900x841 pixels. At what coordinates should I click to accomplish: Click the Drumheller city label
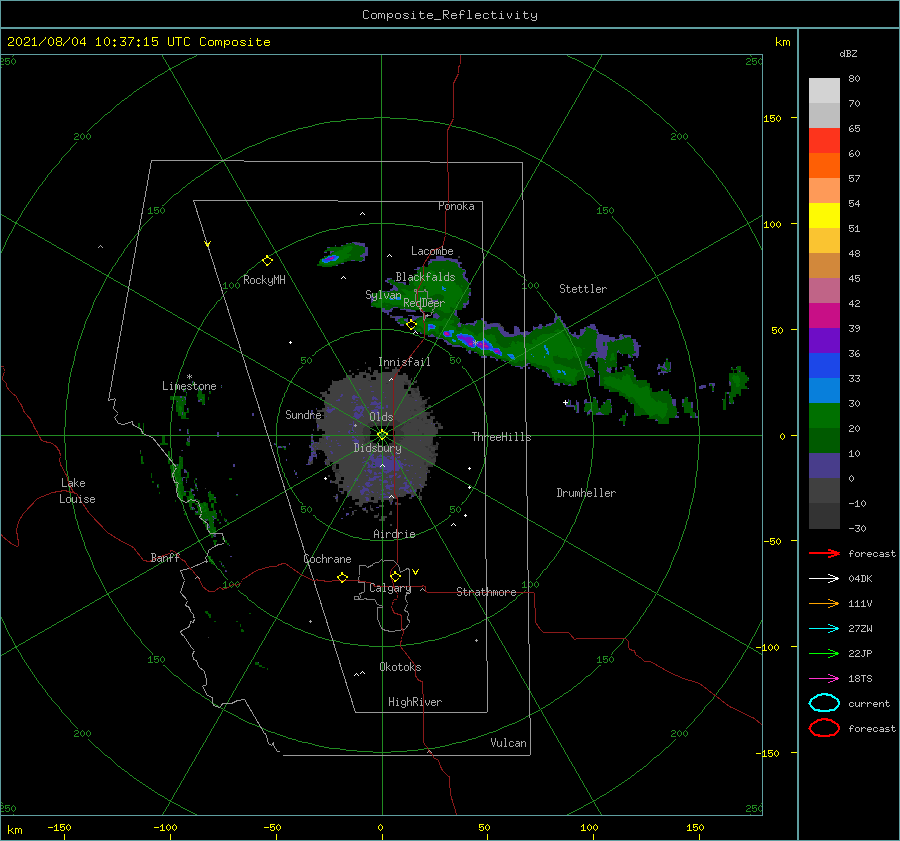coord(586,493)
